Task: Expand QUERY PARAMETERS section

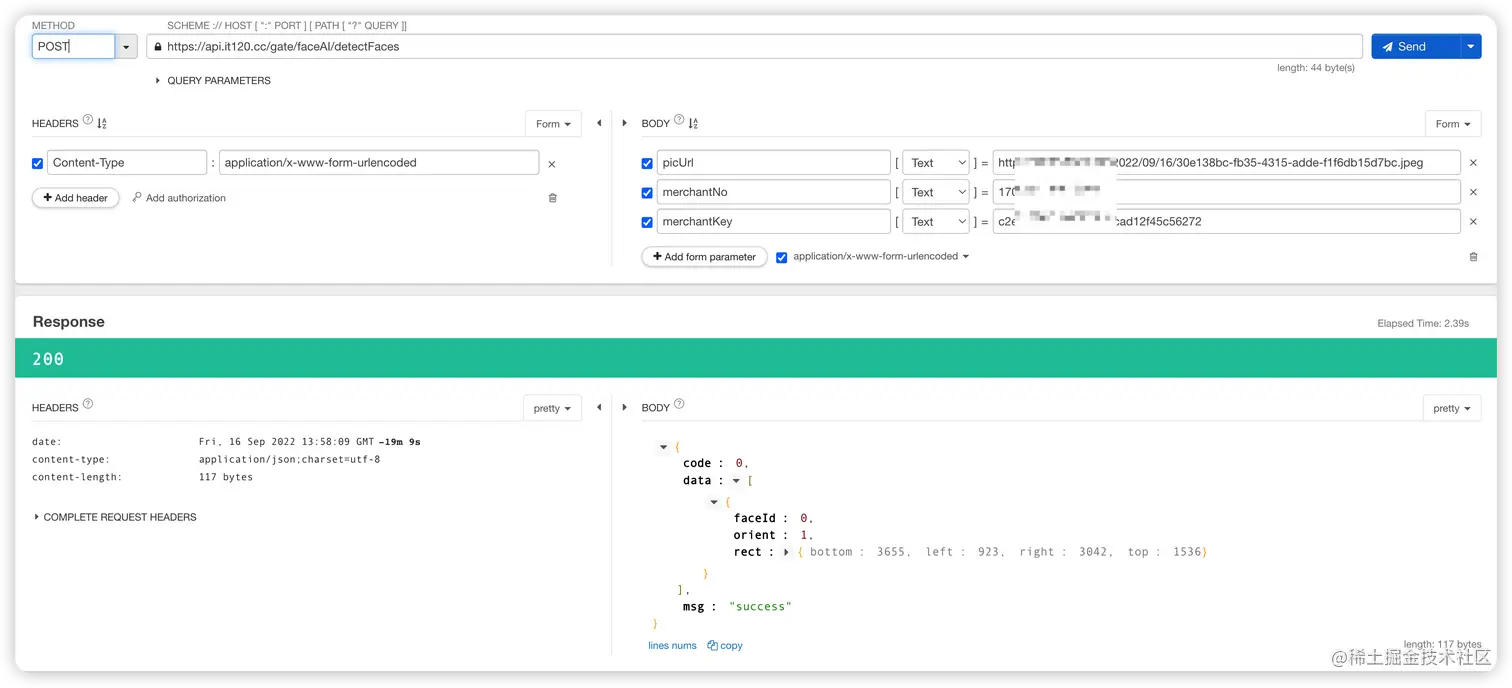Action: tap(213, 80)
